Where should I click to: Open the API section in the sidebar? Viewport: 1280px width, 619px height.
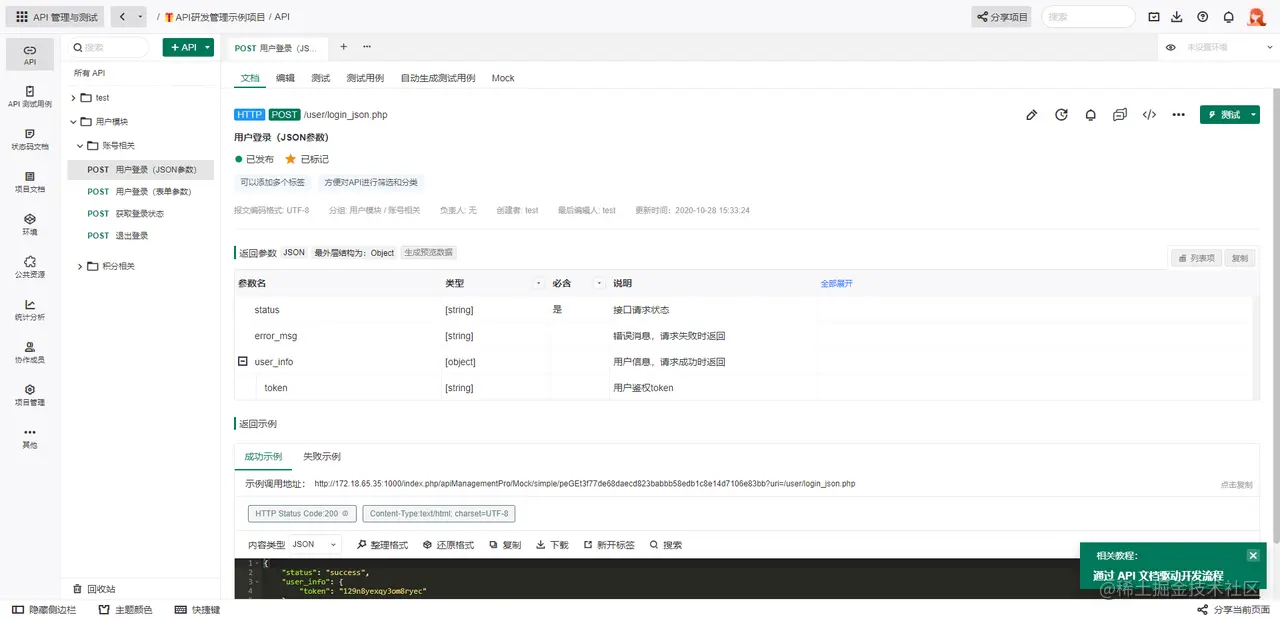click(x=30, y=54)
